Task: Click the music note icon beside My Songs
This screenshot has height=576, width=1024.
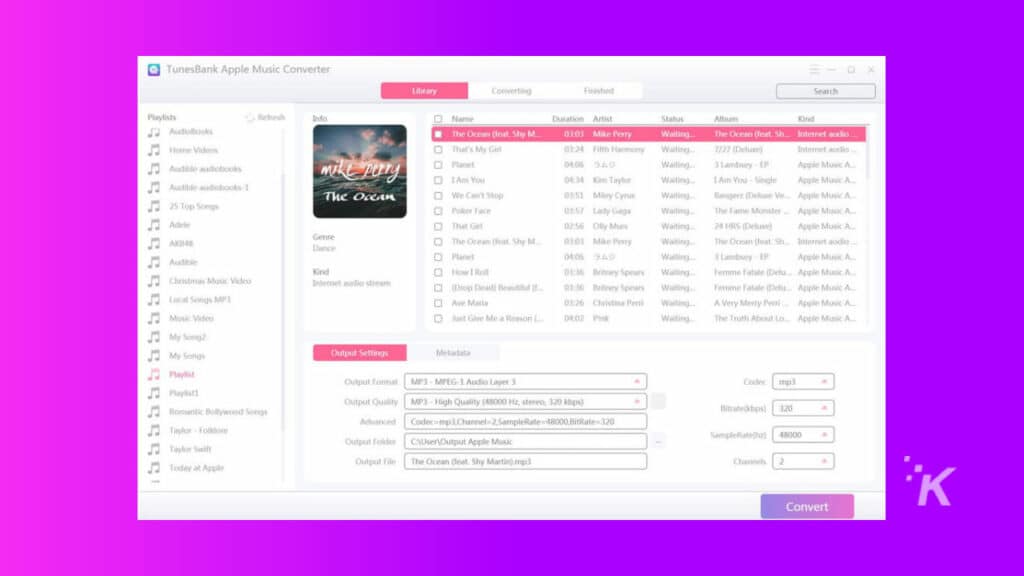Action: (154, 356)
